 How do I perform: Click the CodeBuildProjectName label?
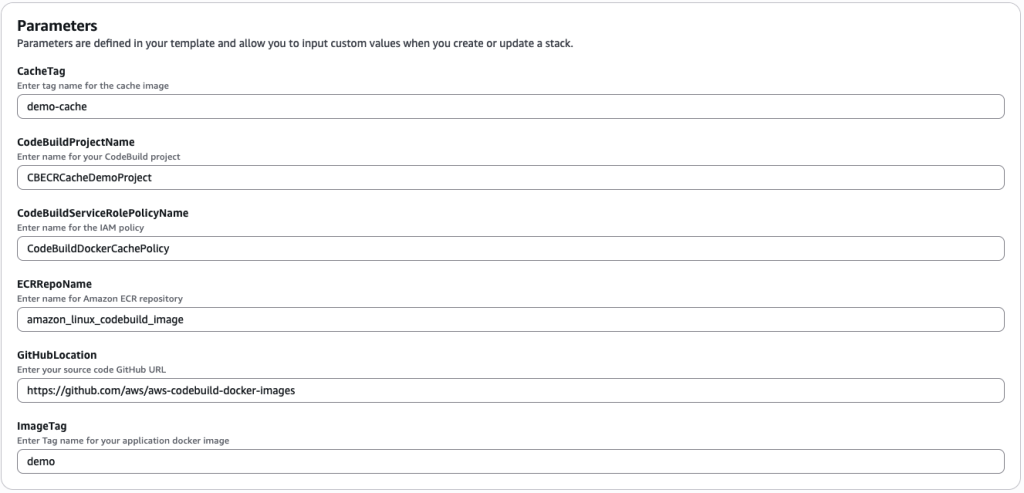(x=76, y=142)
